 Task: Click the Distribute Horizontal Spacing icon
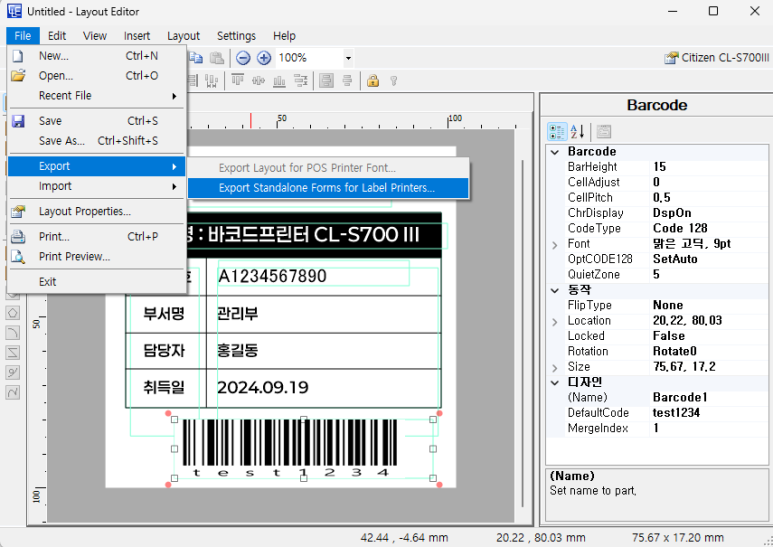(x=211, y=80)
